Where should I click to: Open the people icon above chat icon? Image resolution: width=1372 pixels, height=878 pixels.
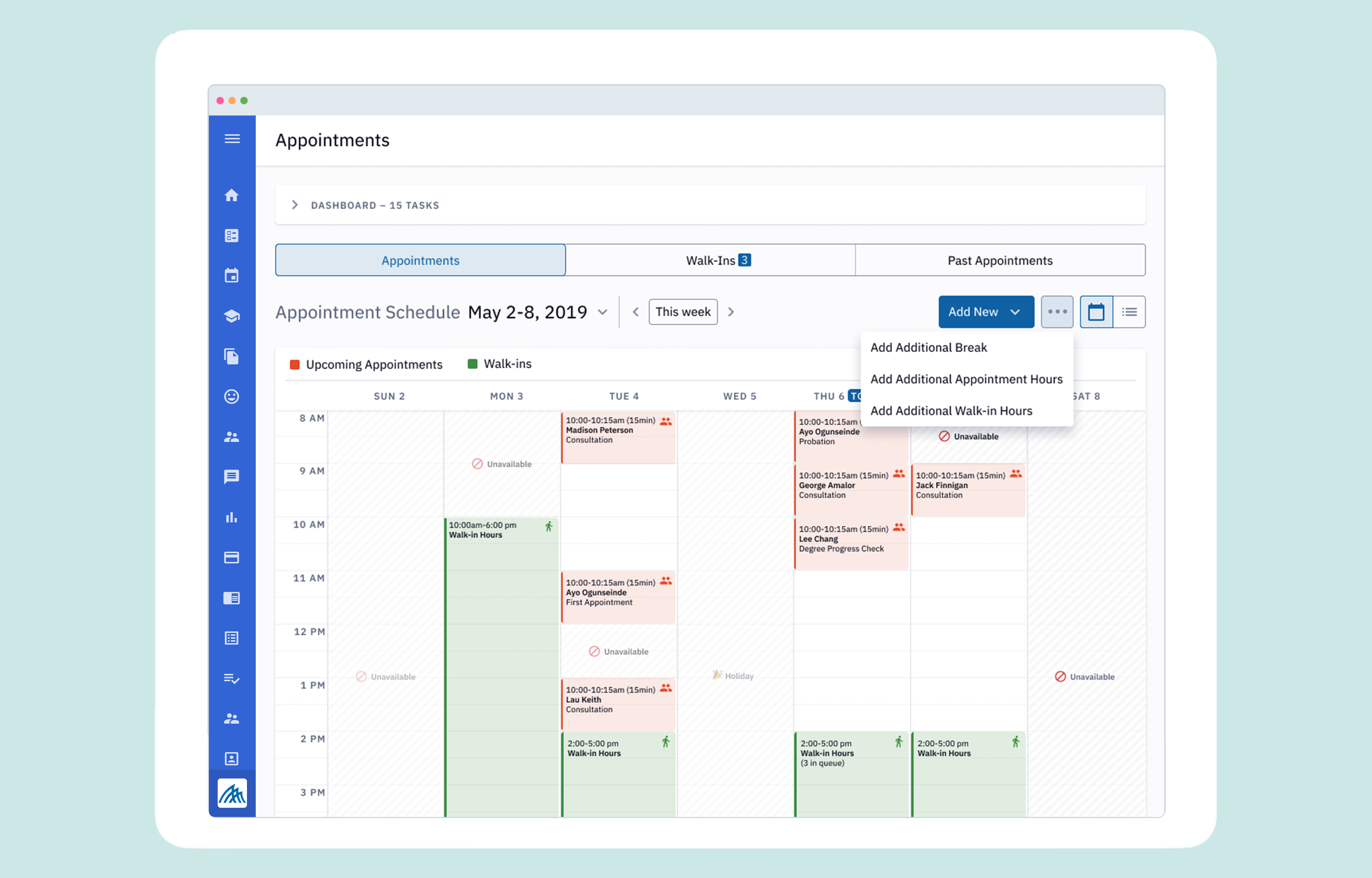pyautogui.click(x=232, y=437)
